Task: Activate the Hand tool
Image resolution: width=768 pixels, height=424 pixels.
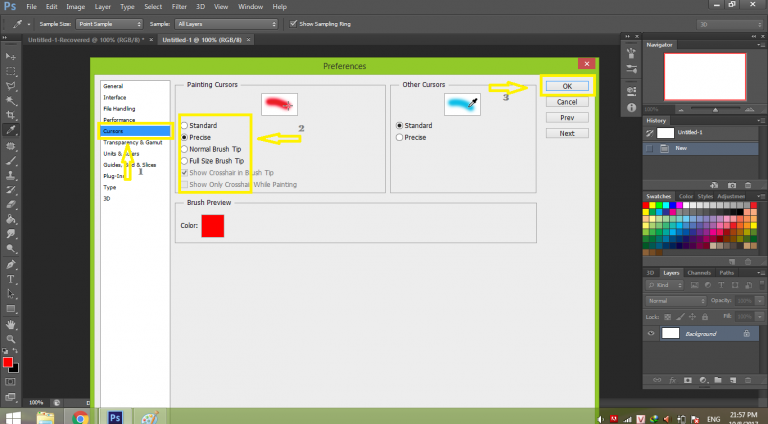Action: [x=10, y=324]
